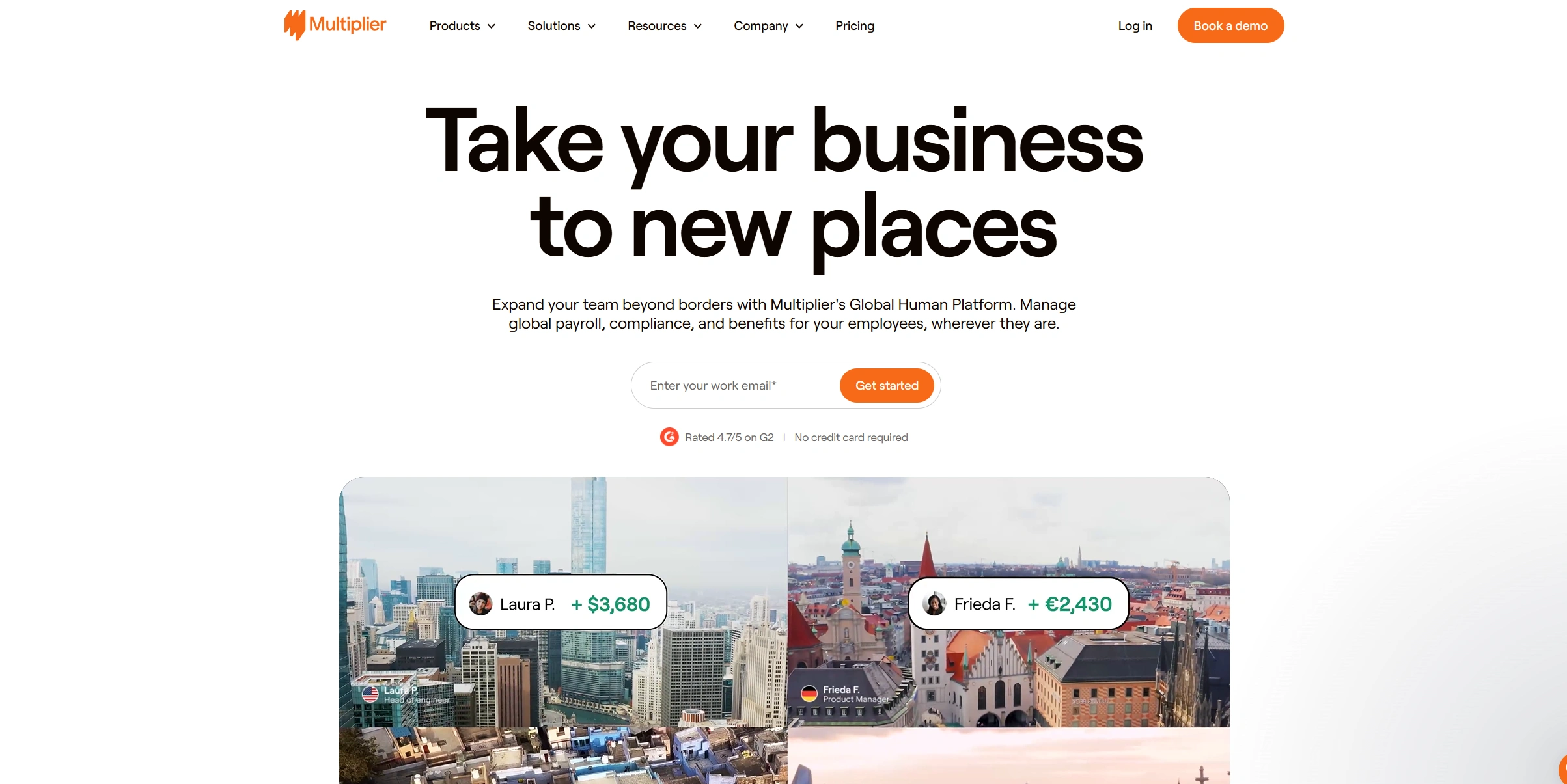Click the G2 rating badge icon
Screen dimensions: 1567x784
[x=669, y=437]
